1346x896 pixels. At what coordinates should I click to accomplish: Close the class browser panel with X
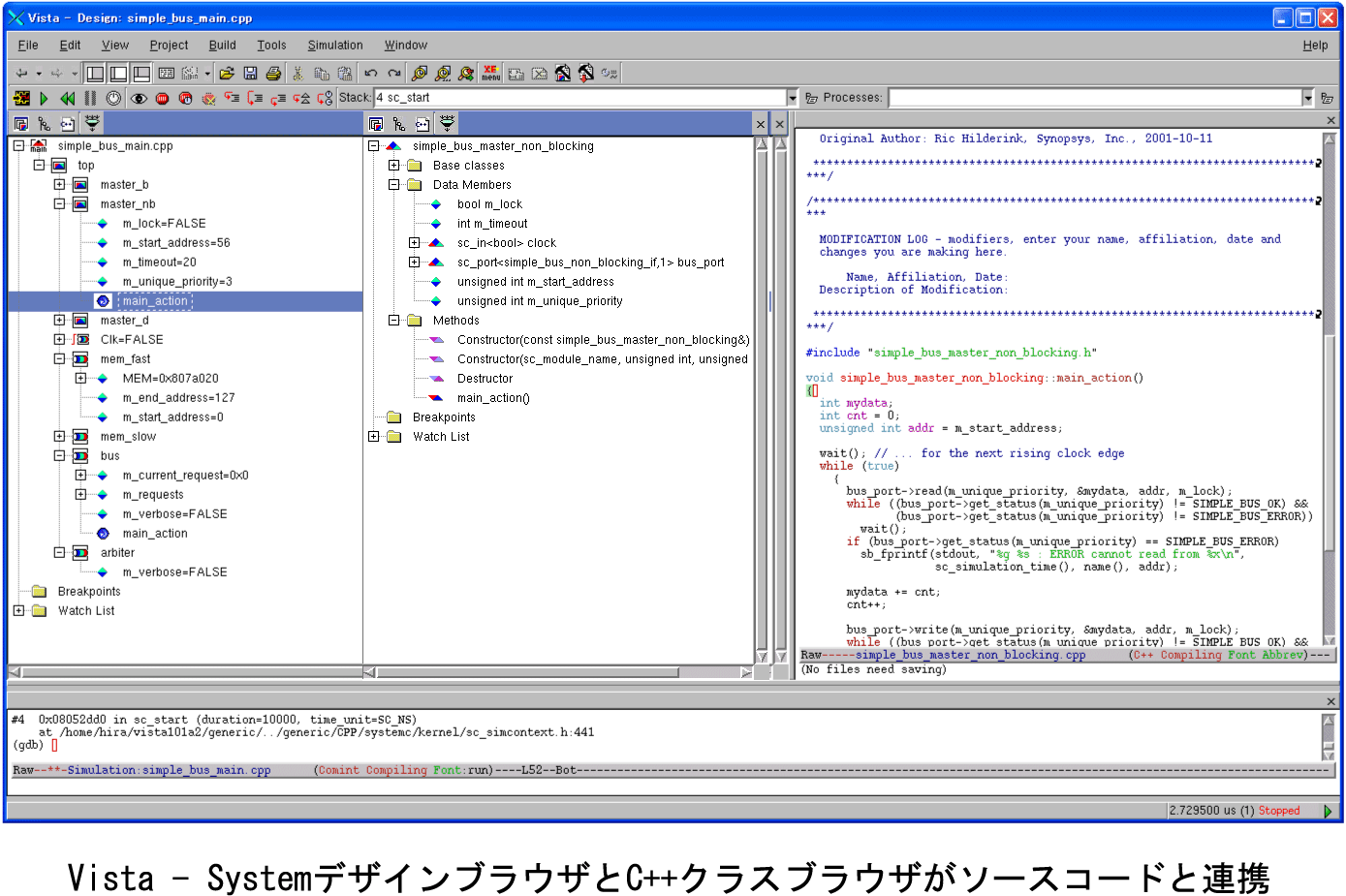(761, 124)
